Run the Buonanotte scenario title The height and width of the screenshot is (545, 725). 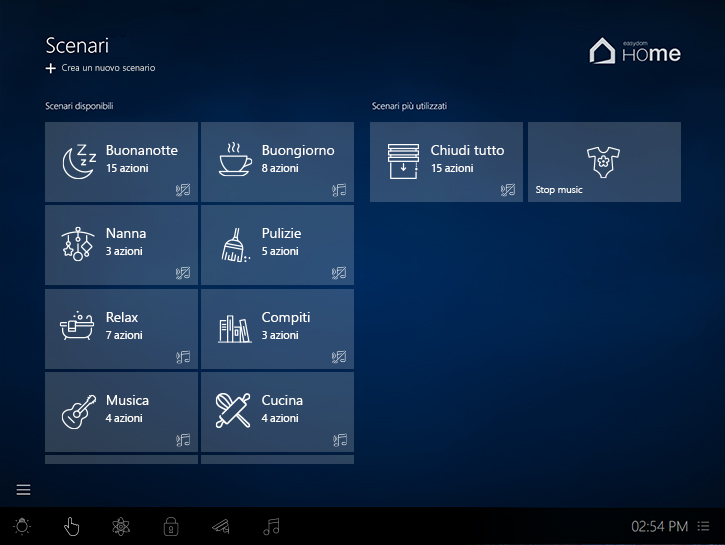click(x=141, y=150)
